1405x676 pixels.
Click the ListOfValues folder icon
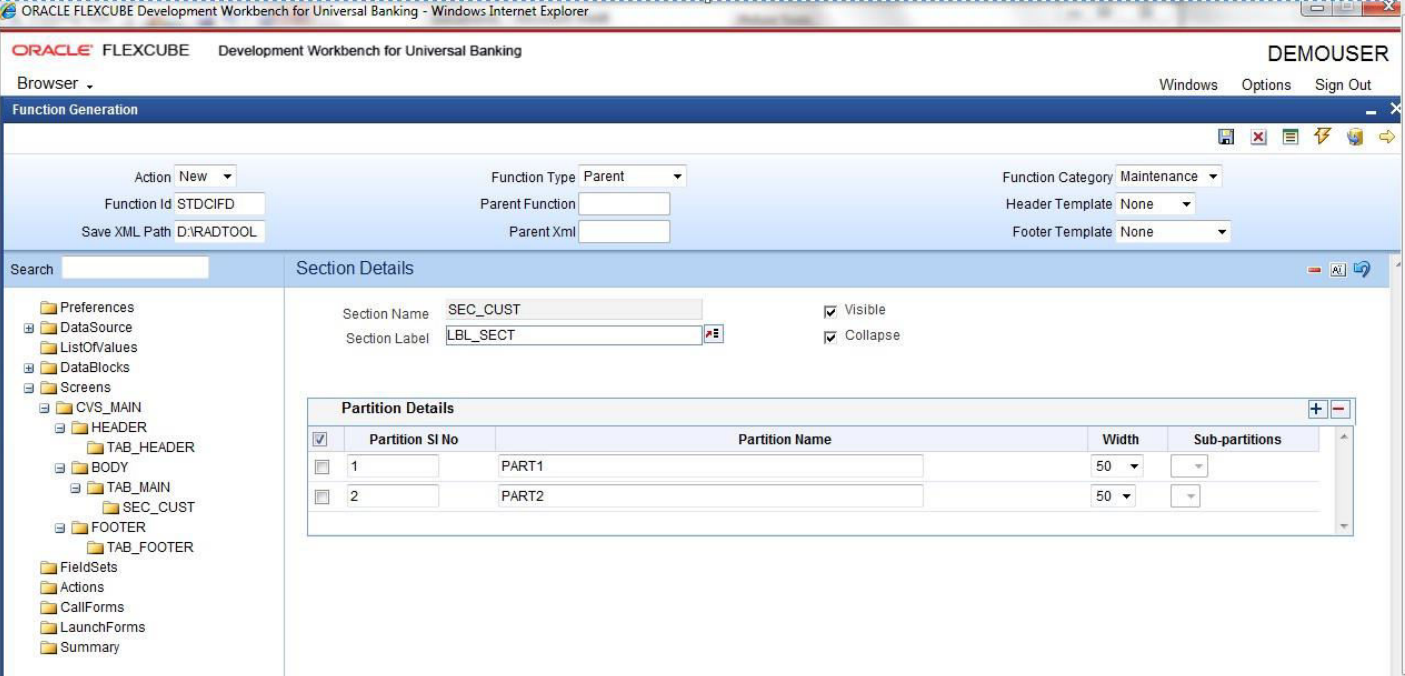[x=48, y=348]
